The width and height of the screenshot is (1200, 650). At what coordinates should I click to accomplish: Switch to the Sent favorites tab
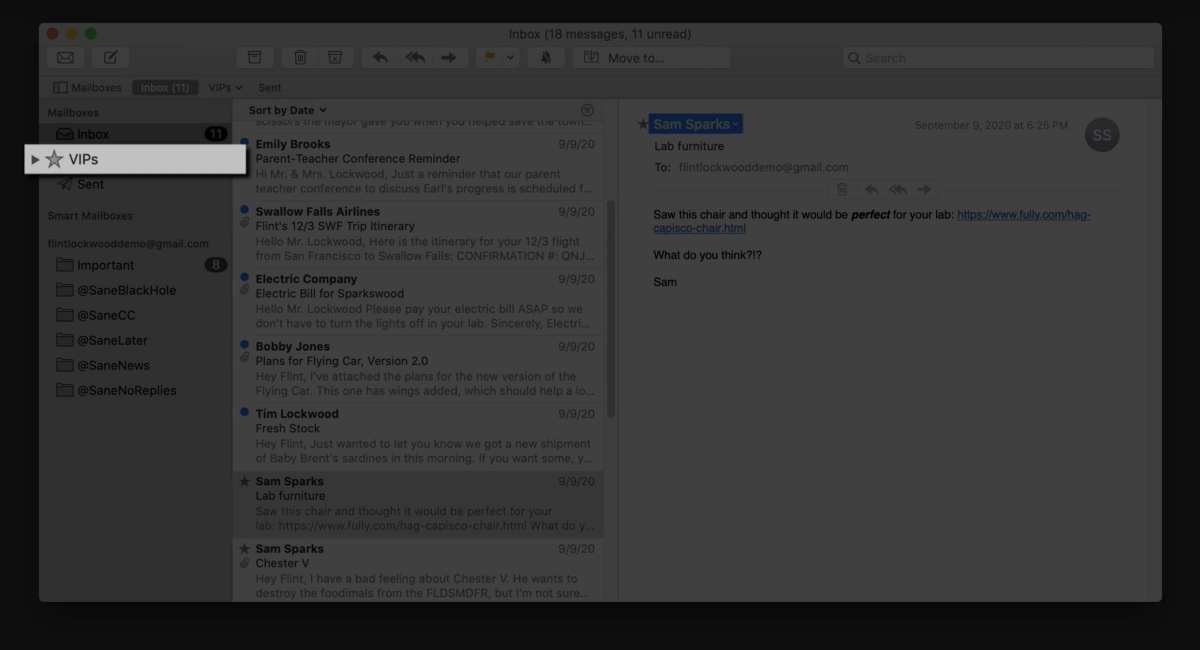(269, 87)
